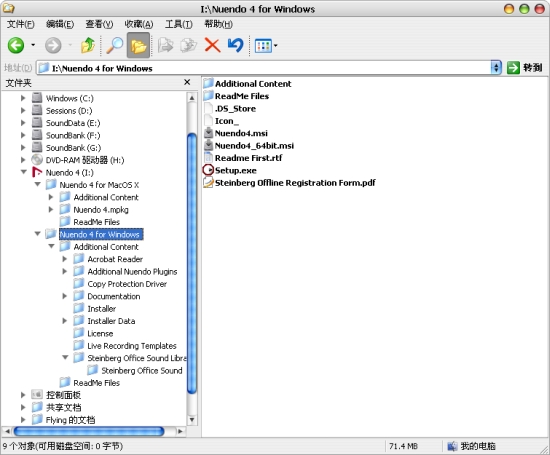Click the Nuendo 4 (I:) drive icon

point(37,172)
